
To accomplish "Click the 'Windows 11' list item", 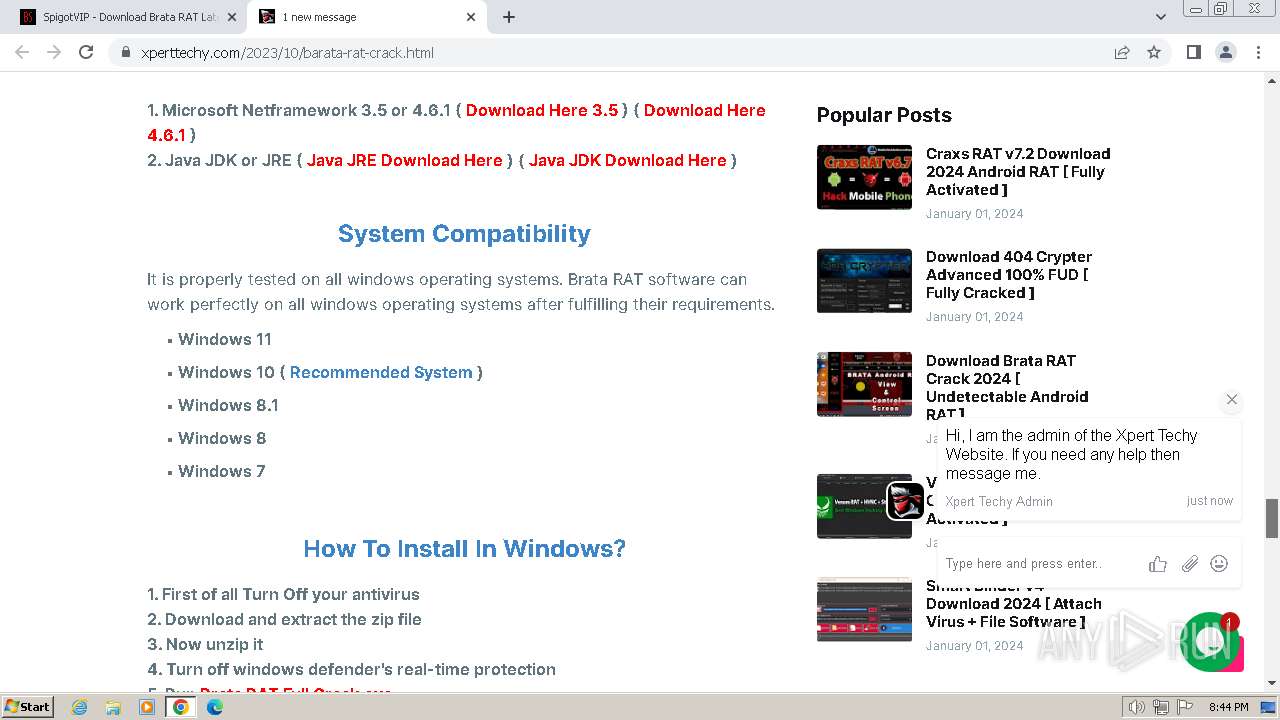I will [225, 339].
